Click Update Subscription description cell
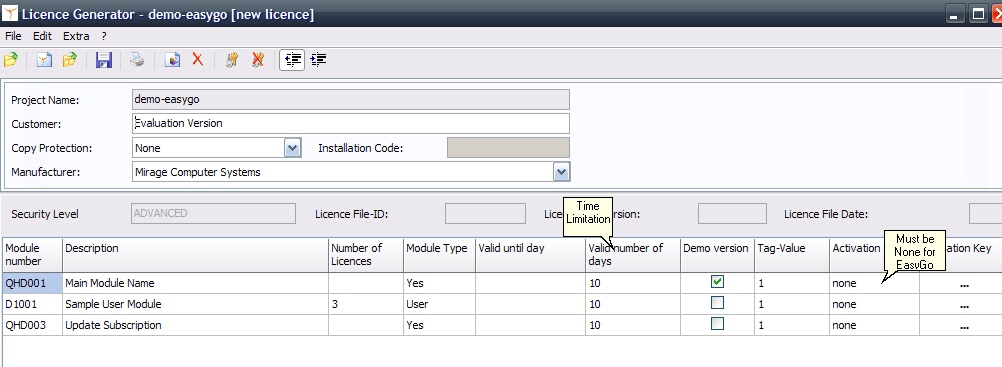The image size is (1002, 367). tap(196, 325)
